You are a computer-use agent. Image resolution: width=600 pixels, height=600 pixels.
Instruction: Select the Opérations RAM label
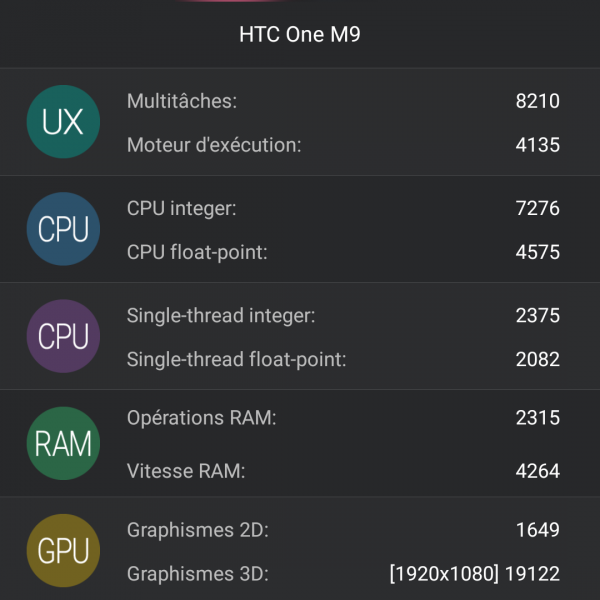201,417
